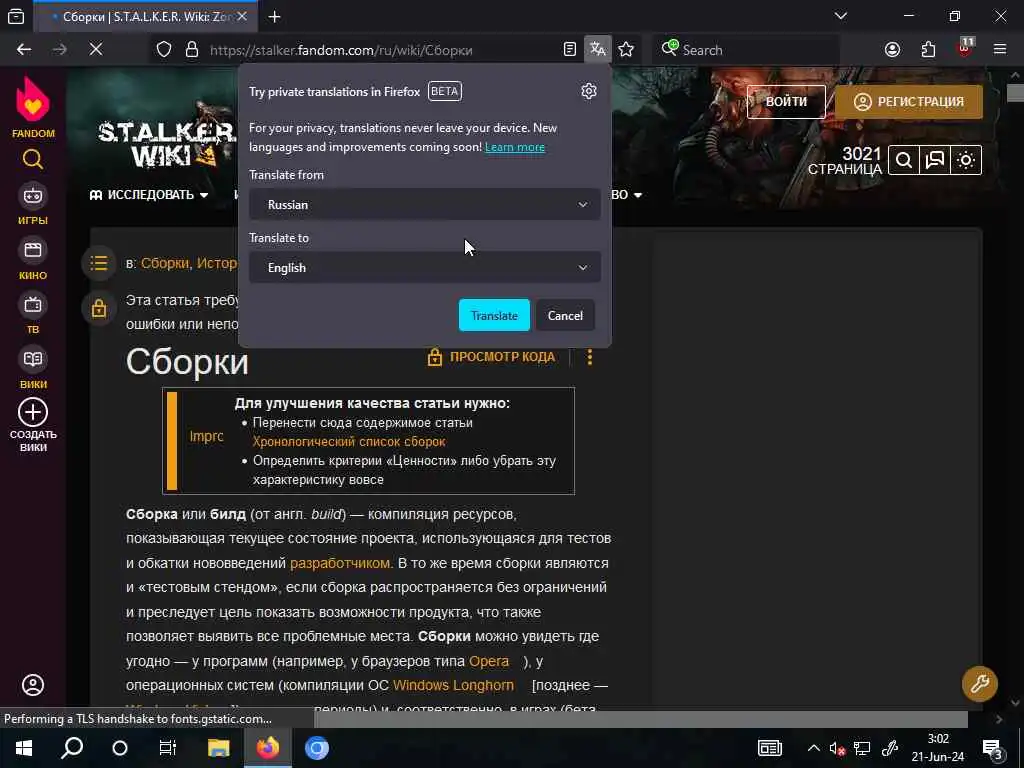
Task: Open the Opera article link
Action: (x=488, y=661)
